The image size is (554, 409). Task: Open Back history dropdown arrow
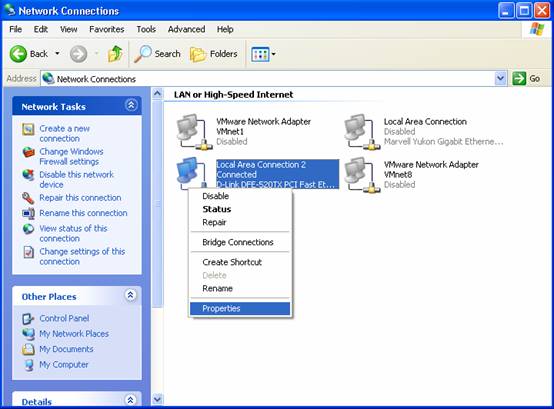click(x=57, y=54)
